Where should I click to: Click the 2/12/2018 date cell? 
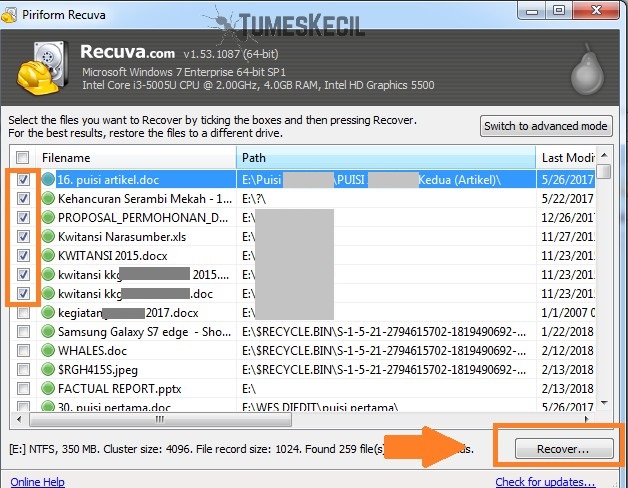(x=567, y=351)
